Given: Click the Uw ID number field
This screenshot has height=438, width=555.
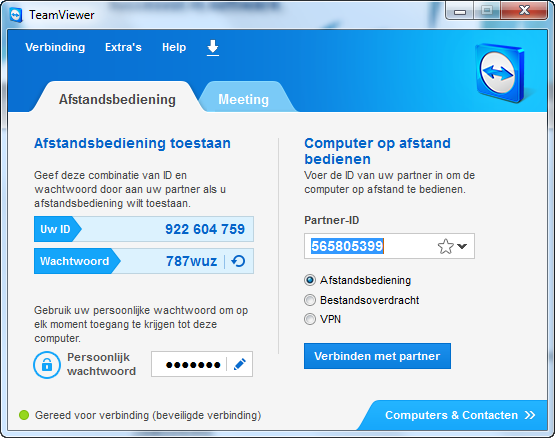Looking at the screenshot, I should (144, 229).
